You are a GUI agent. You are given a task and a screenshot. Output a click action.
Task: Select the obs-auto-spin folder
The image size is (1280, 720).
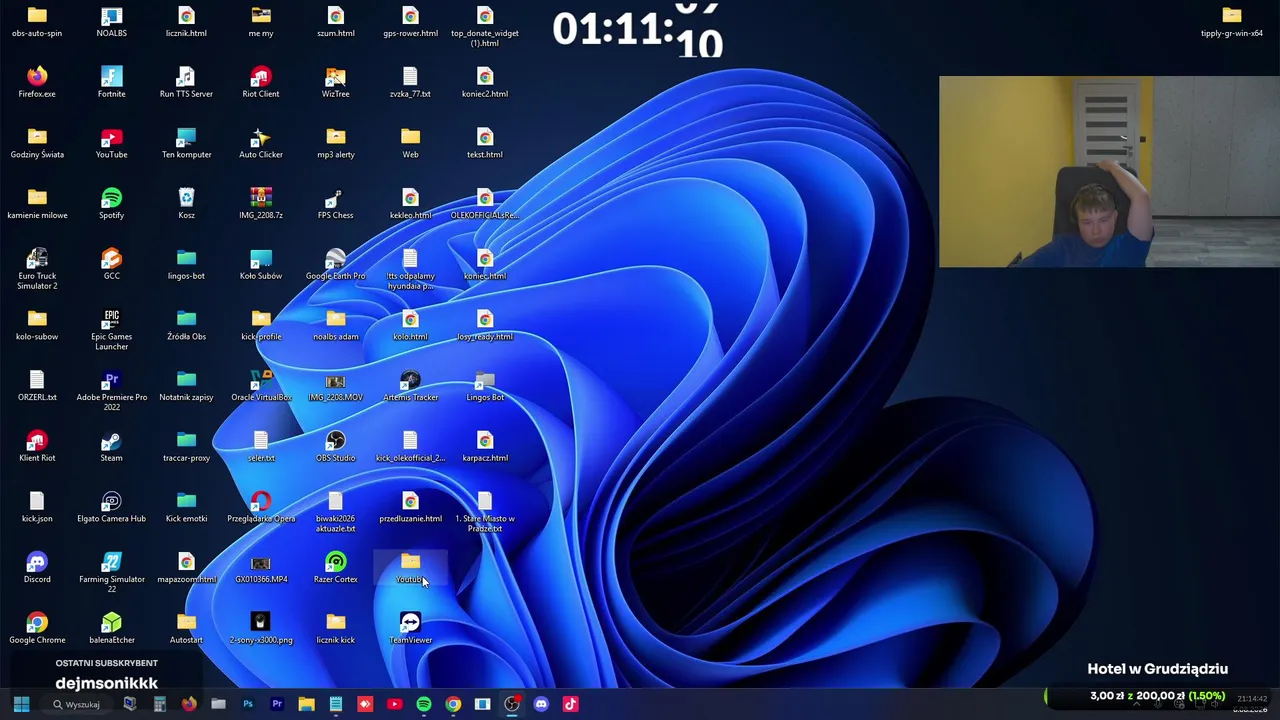click(x=37, y=21)
